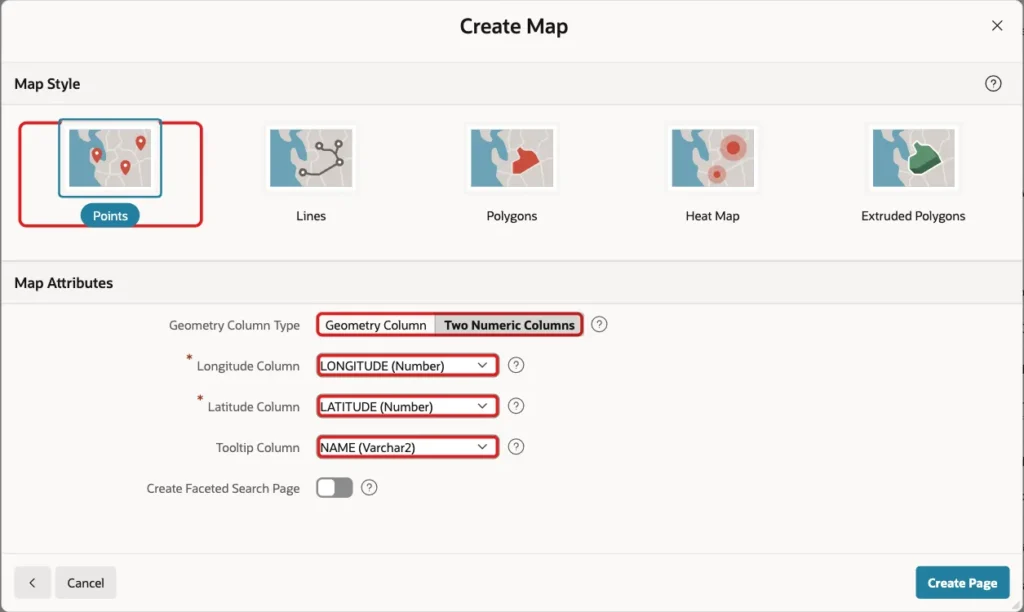Click the Heat Map label
This screenshot has width=1024, height=612.
[x=712, y=216]
